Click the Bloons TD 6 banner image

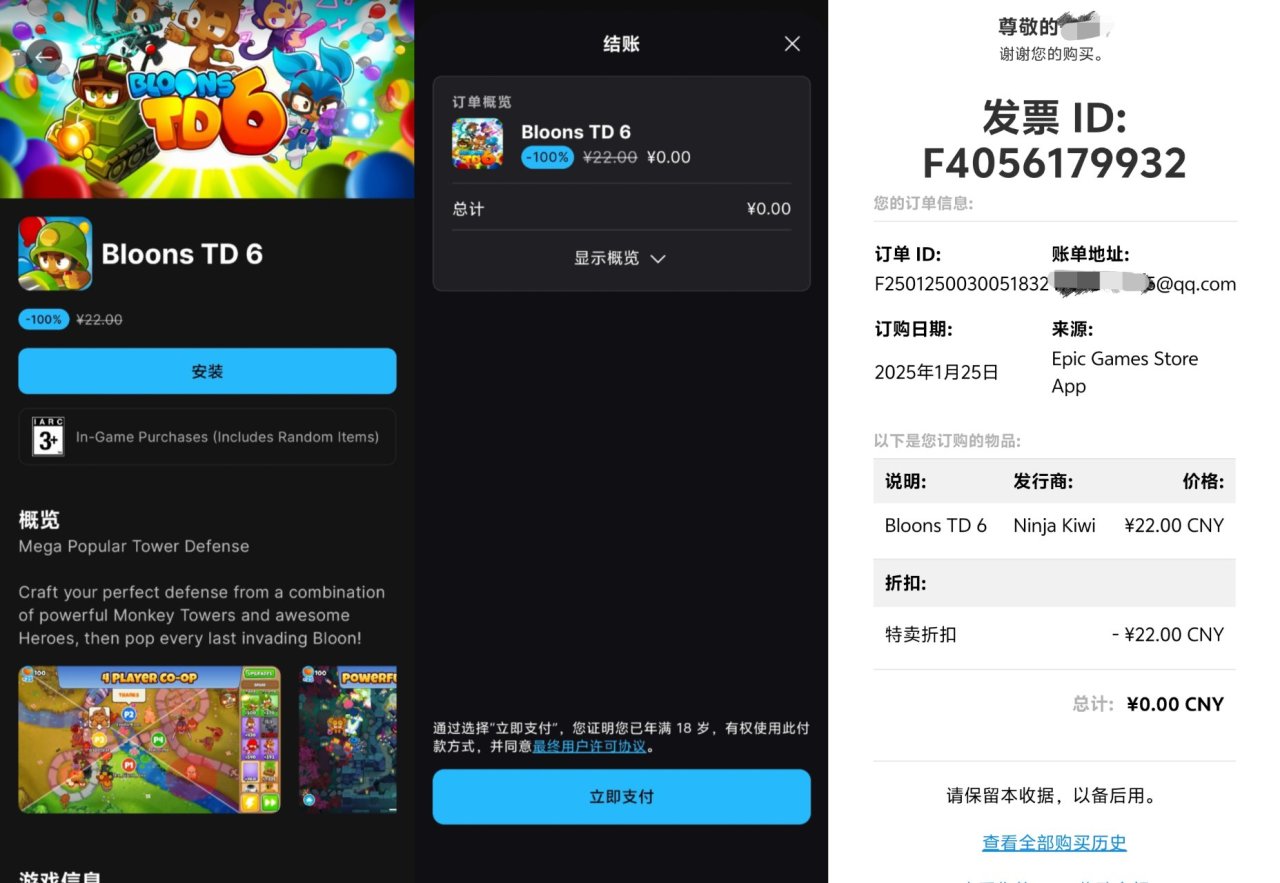point(207,99)
